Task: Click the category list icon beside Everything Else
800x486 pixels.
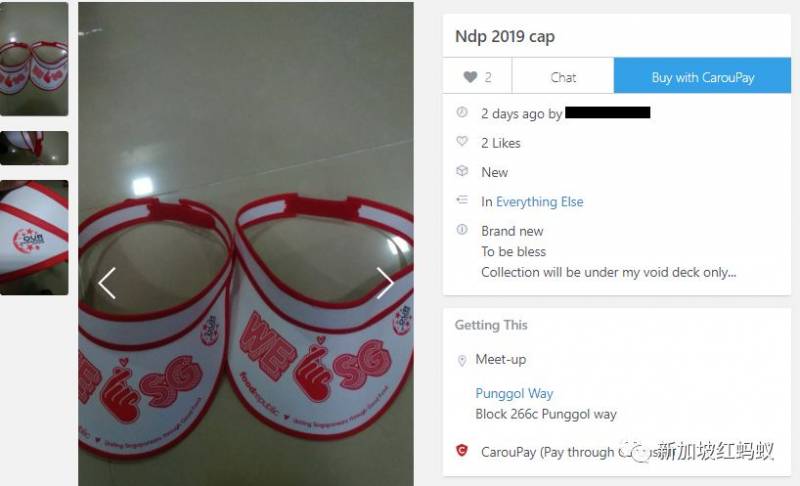Action: [x=462, y=200]
